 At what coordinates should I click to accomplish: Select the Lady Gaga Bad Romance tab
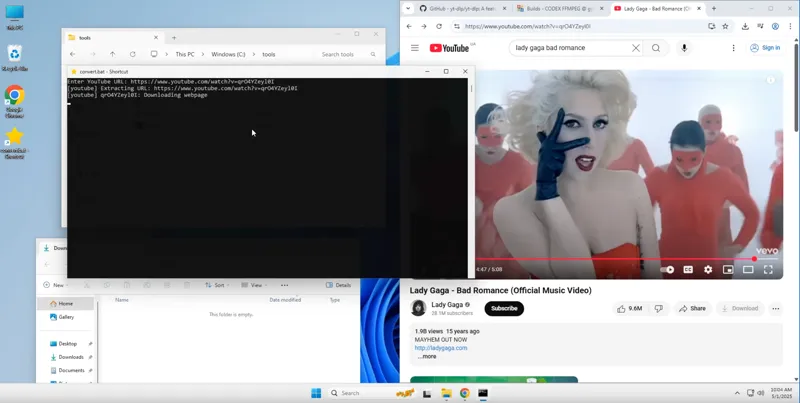657,9
